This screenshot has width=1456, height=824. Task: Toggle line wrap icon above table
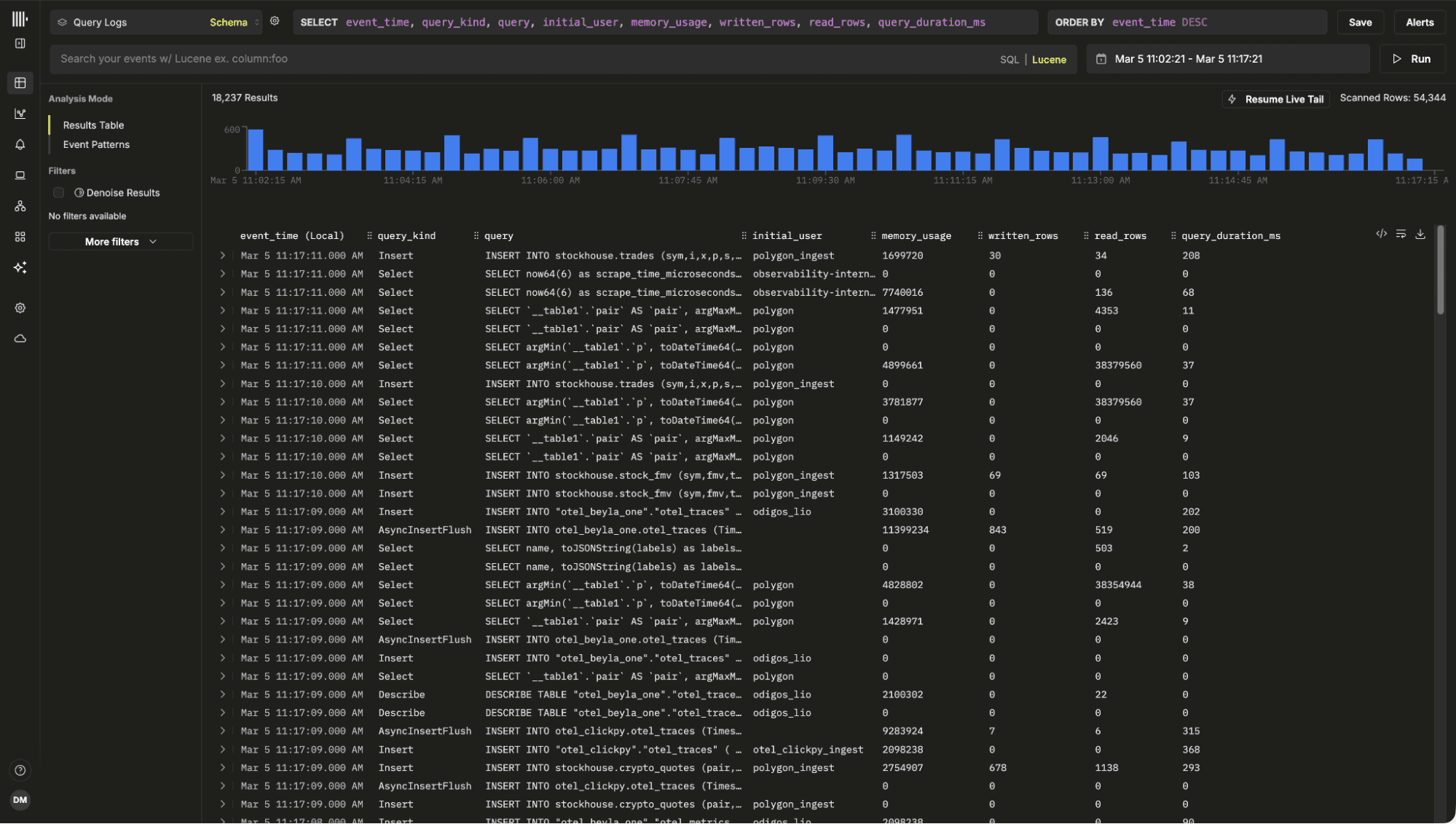click(x=1400, y=234)
